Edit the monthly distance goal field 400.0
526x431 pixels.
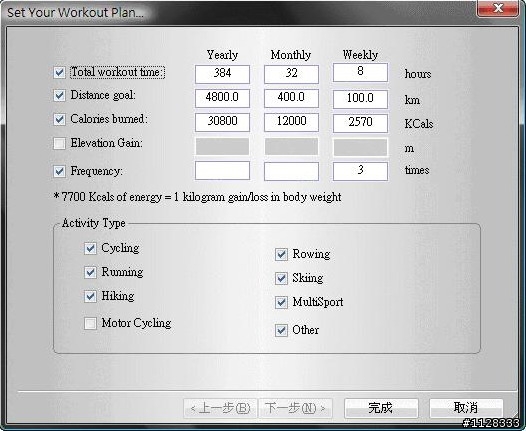pyautogui.click(x=291, y=98)
